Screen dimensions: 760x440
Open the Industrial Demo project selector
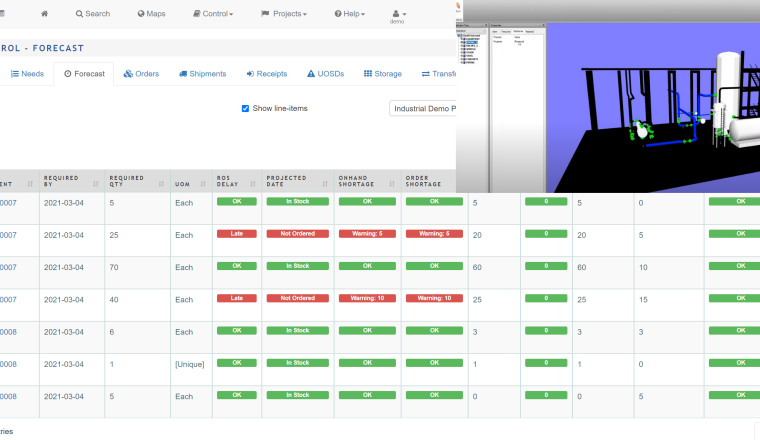pyautogui.click(x=423, y=108)
